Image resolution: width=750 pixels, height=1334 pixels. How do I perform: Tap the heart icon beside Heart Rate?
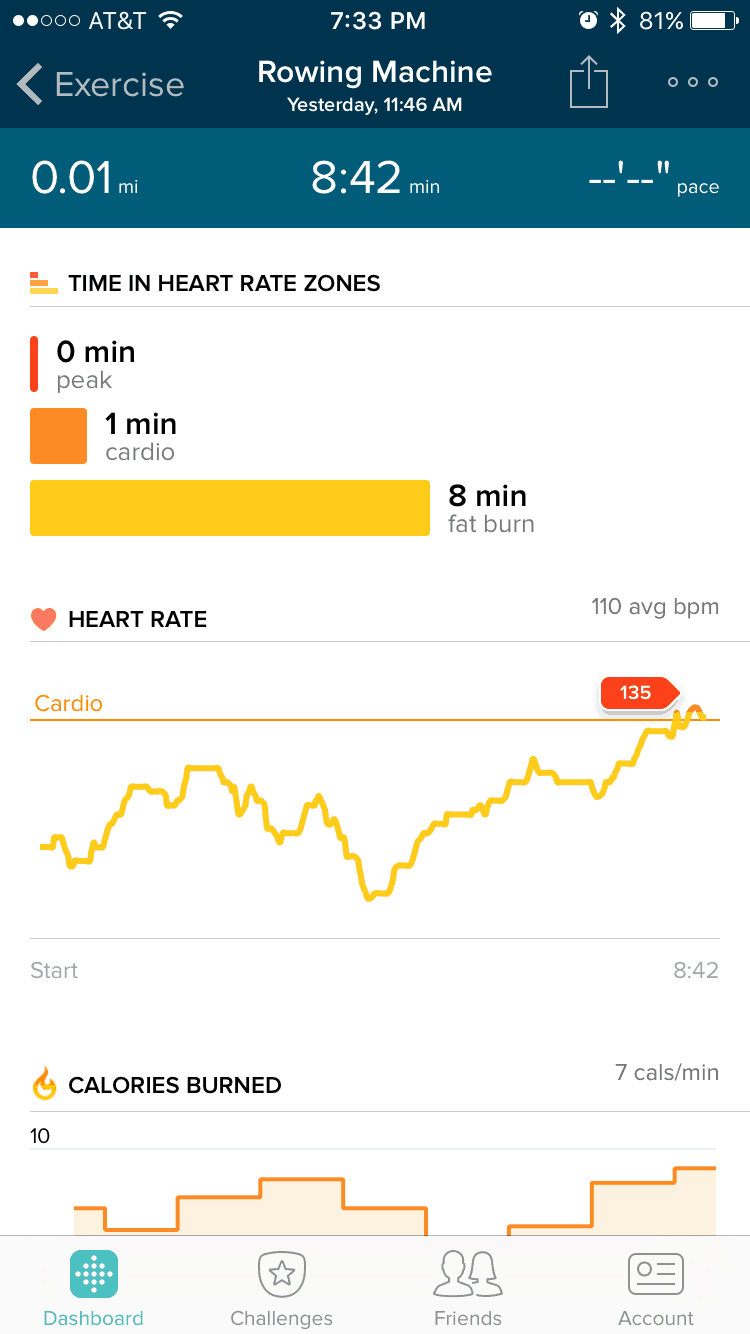[43, 619]
